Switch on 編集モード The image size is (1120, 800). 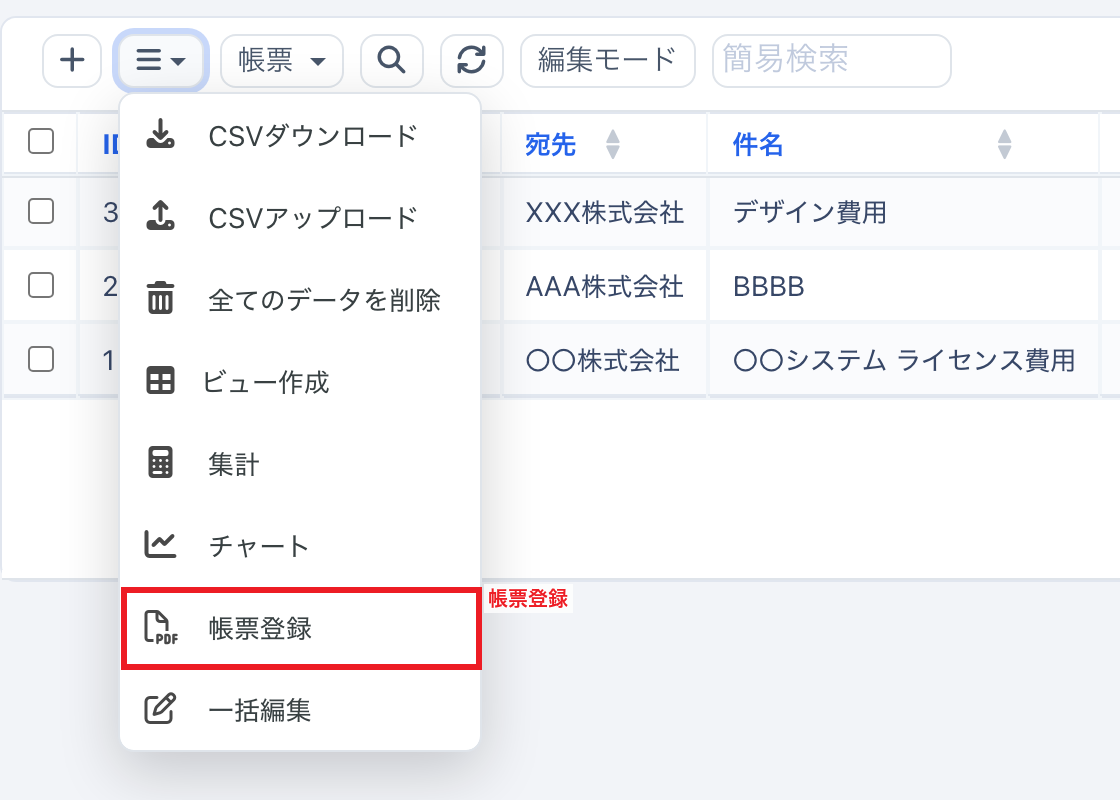coord(608,61)
